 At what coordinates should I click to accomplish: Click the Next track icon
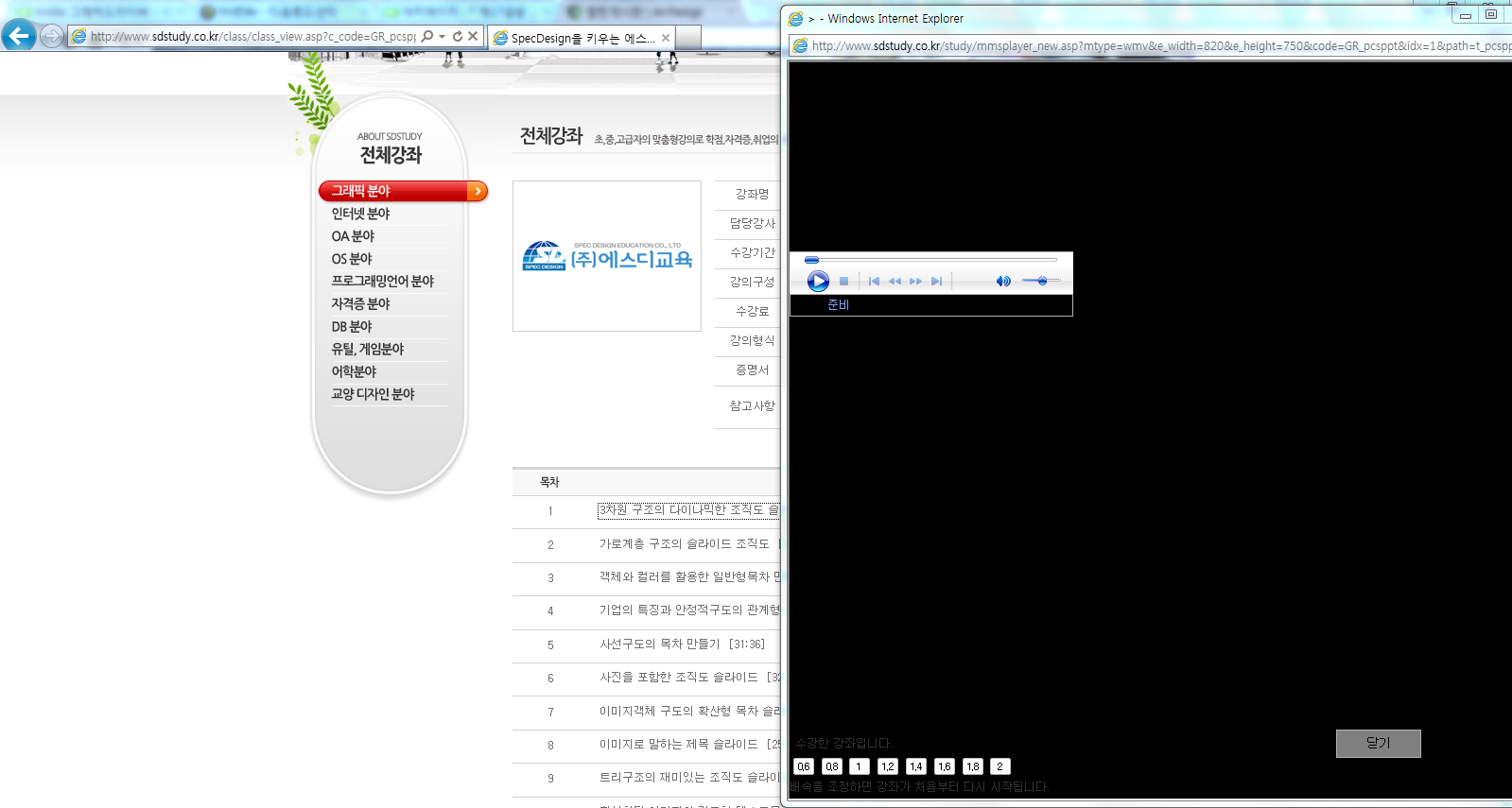pos(936,281)
